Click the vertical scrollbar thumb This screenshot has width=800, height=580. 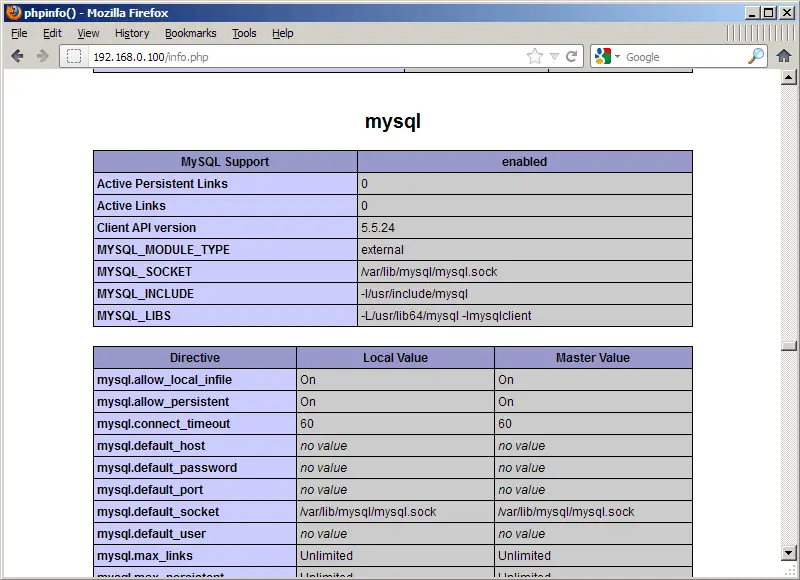click(789, 345)
